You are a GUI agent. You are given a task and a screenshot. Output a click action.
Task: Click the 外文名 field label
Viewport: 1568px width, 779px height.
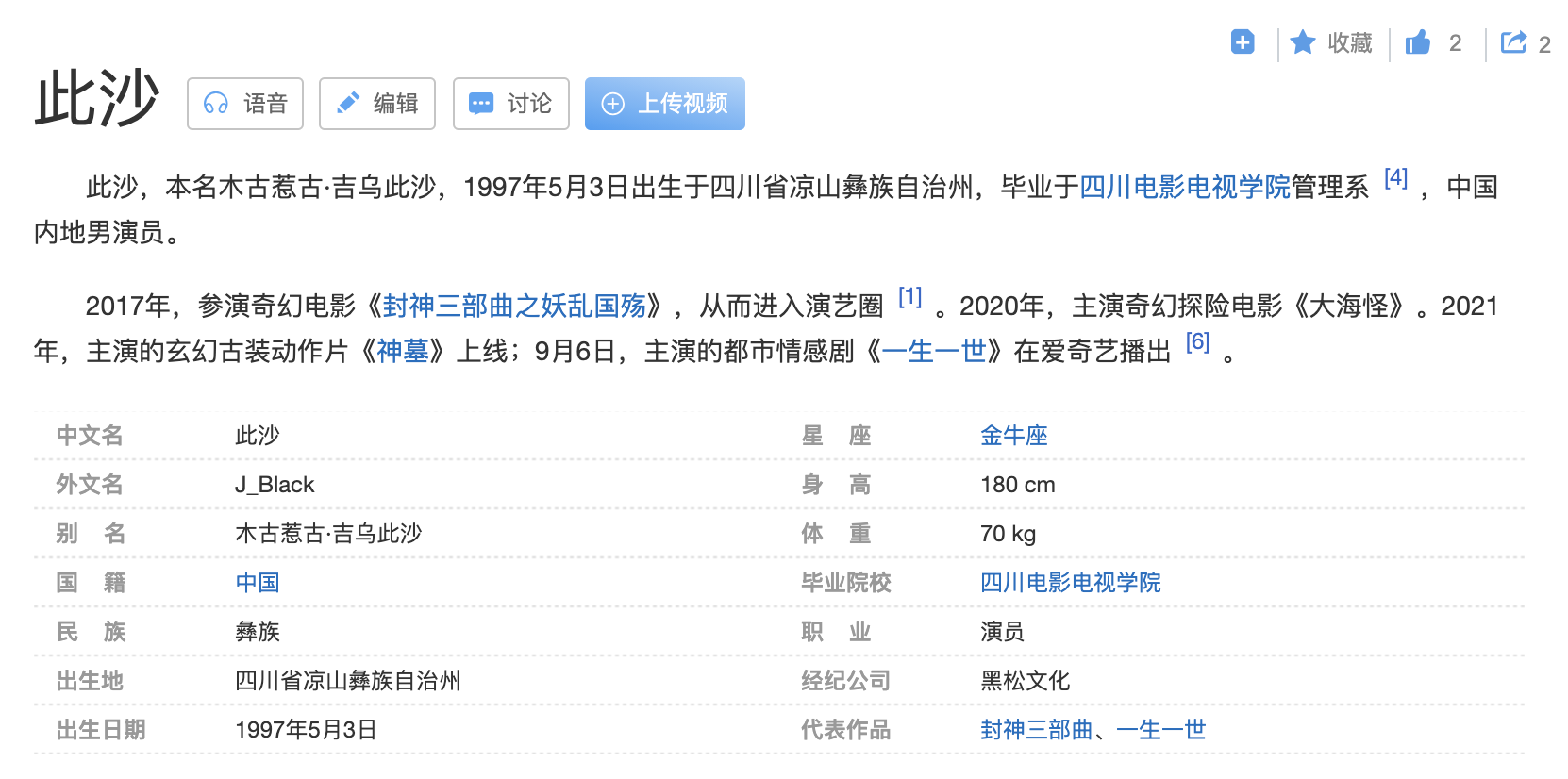pyautogui.click(x=90, y=485)
